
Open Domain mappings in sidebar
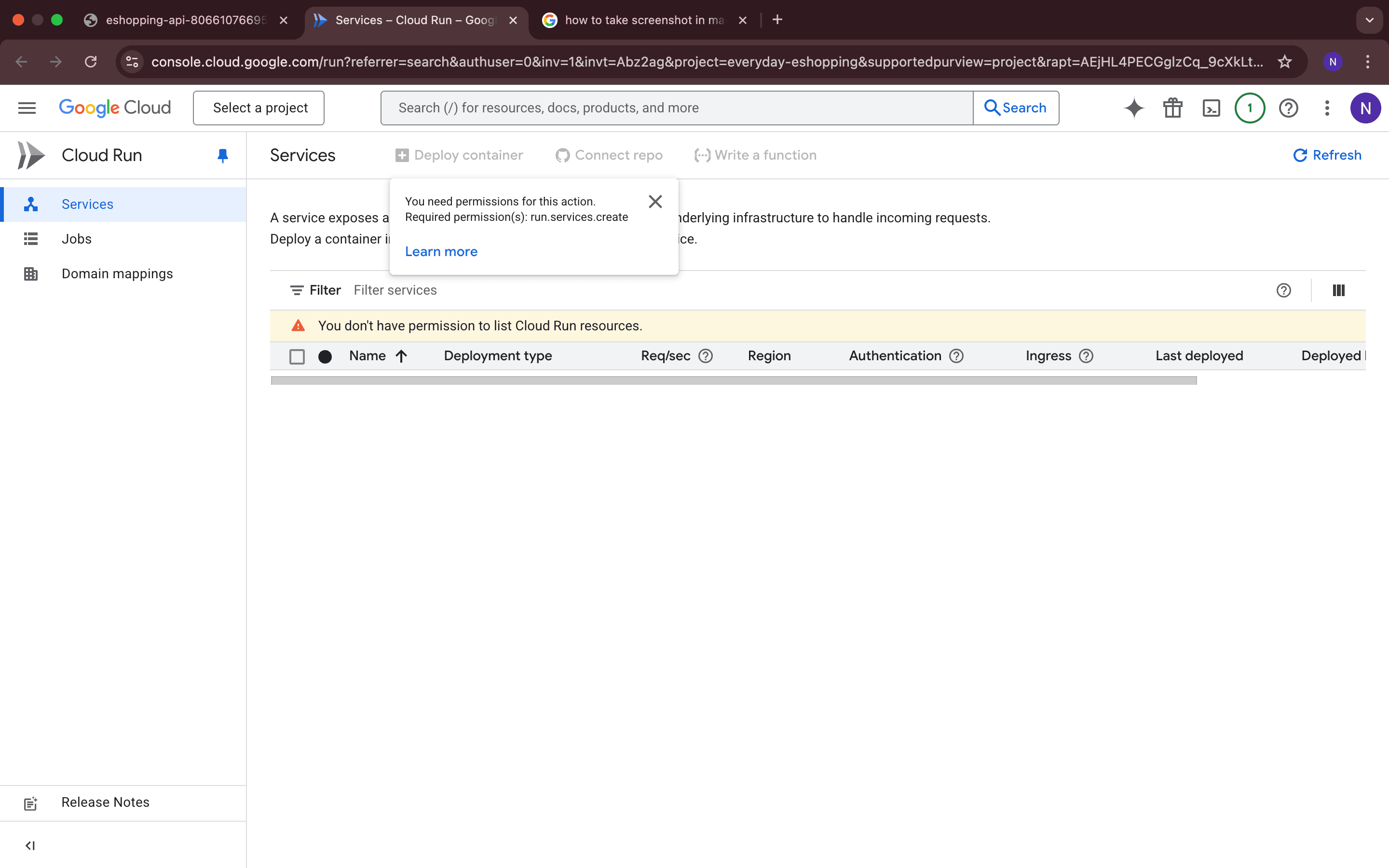pos(117,274)
